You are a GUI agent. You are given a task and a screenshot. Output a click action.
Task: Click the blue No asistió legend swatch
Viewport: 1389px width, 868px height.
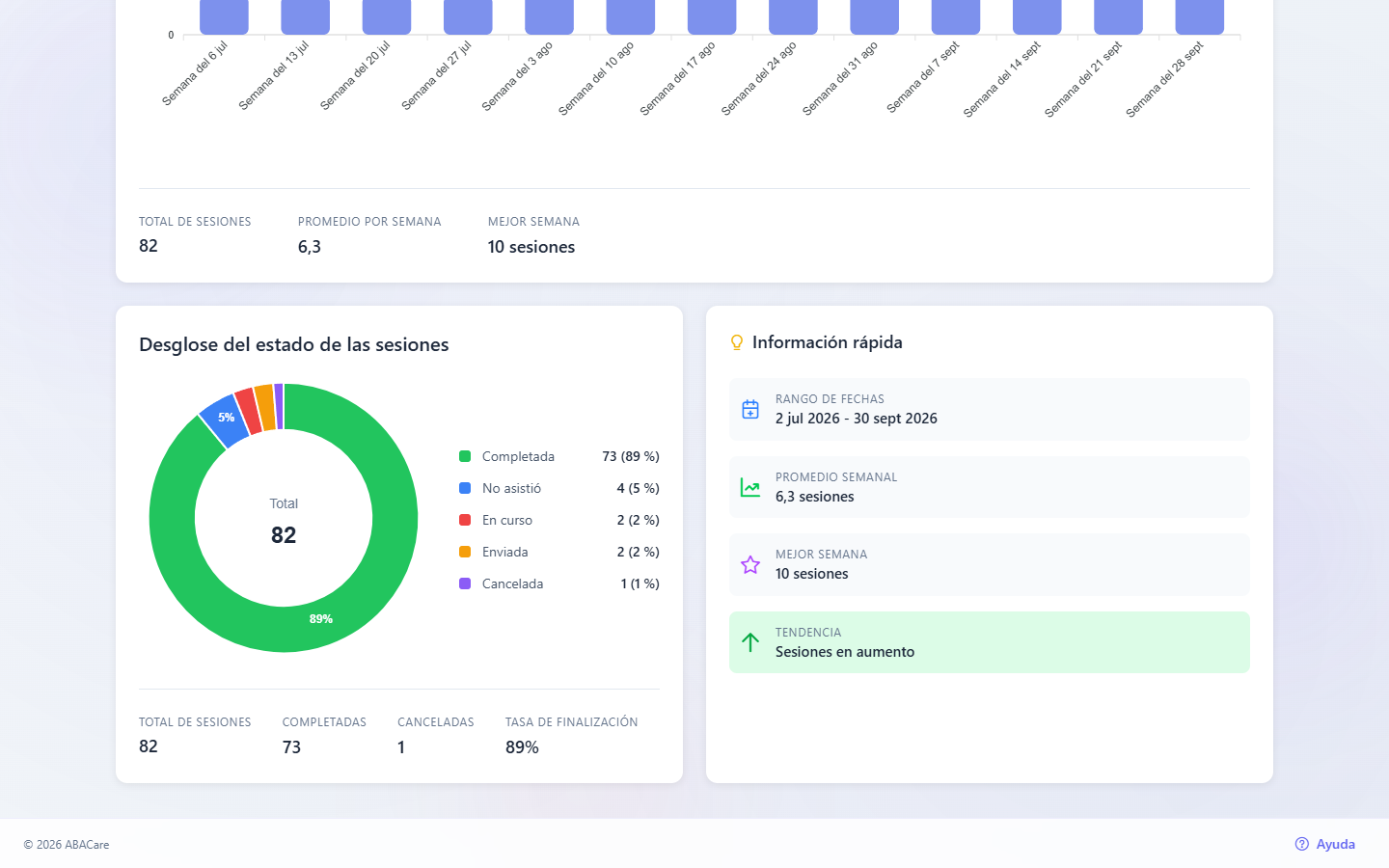point(465,488)
